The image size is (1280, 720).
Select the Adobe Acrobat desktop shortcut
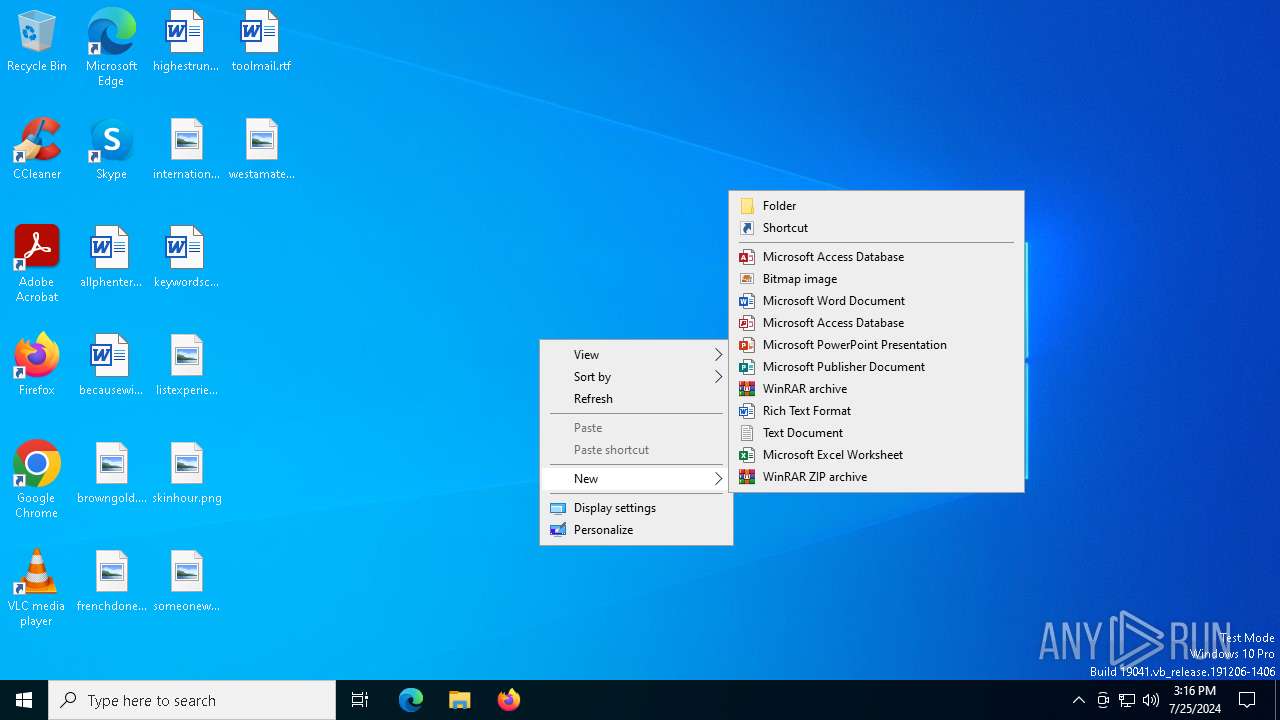click(x=37, y=264)
